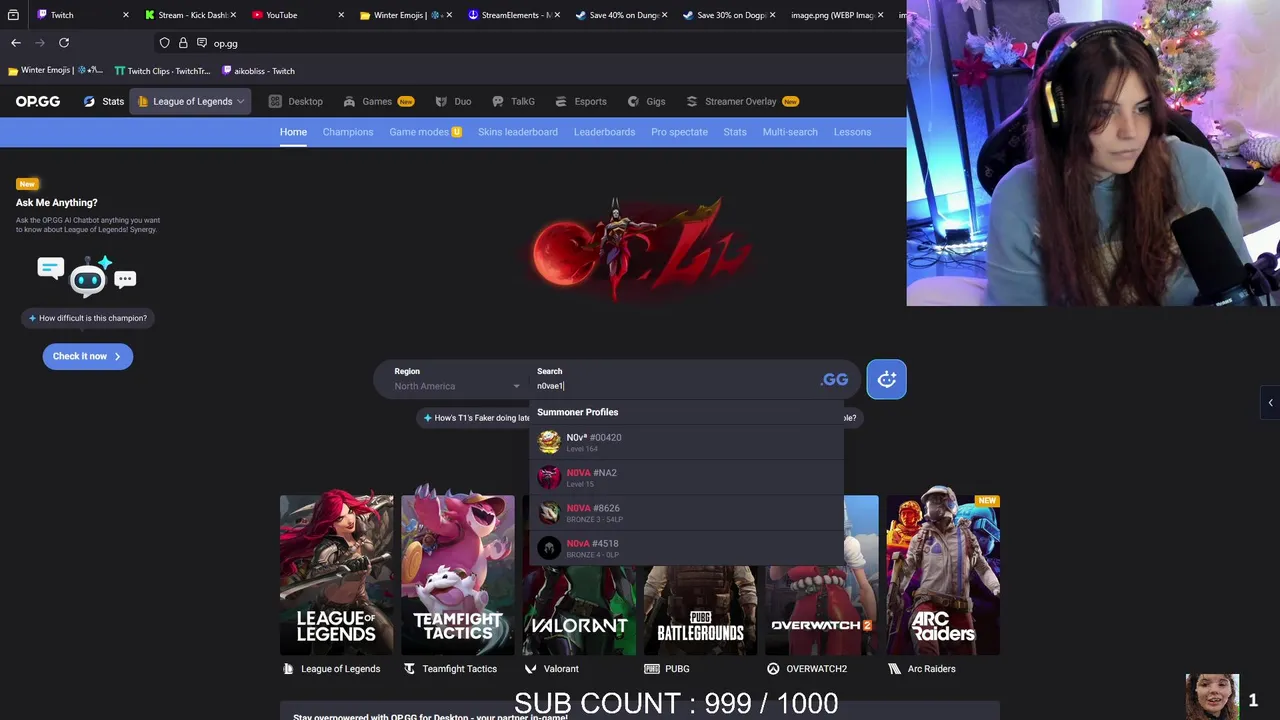The image size is (1280, 720).
Task: Select summoner profile N0VA #8626
Action: [686, 512]
